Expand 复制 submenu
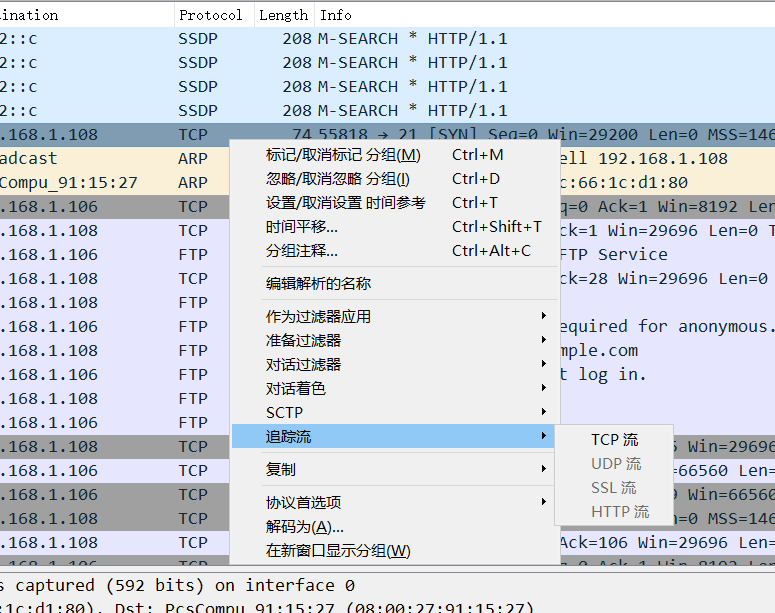The height and width of the screenshot is (613, 775). click(394, 469)
